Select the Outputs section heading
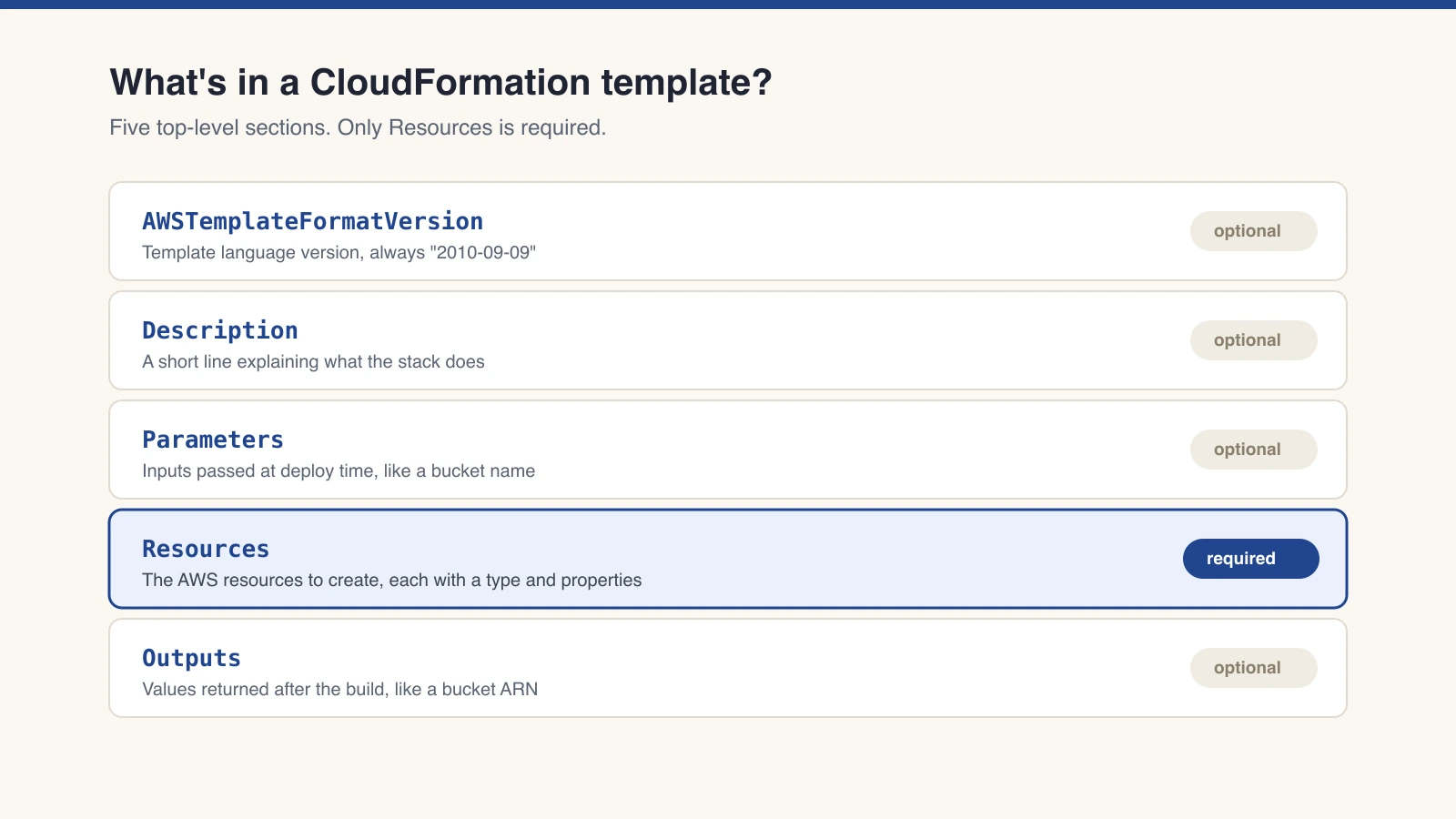Screen dimensions: 1456x819 point(191,658)
